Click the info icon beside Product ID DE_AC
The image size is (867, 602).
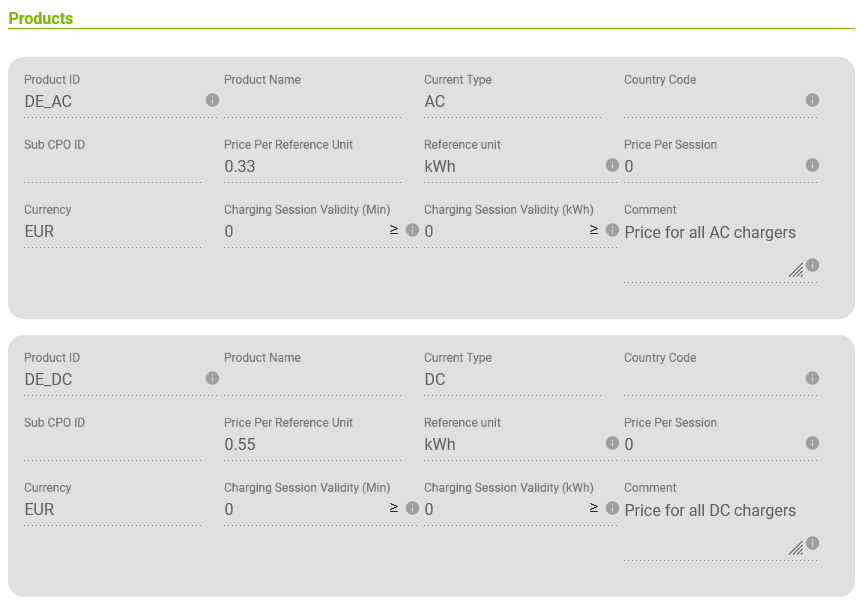point(212,100)
